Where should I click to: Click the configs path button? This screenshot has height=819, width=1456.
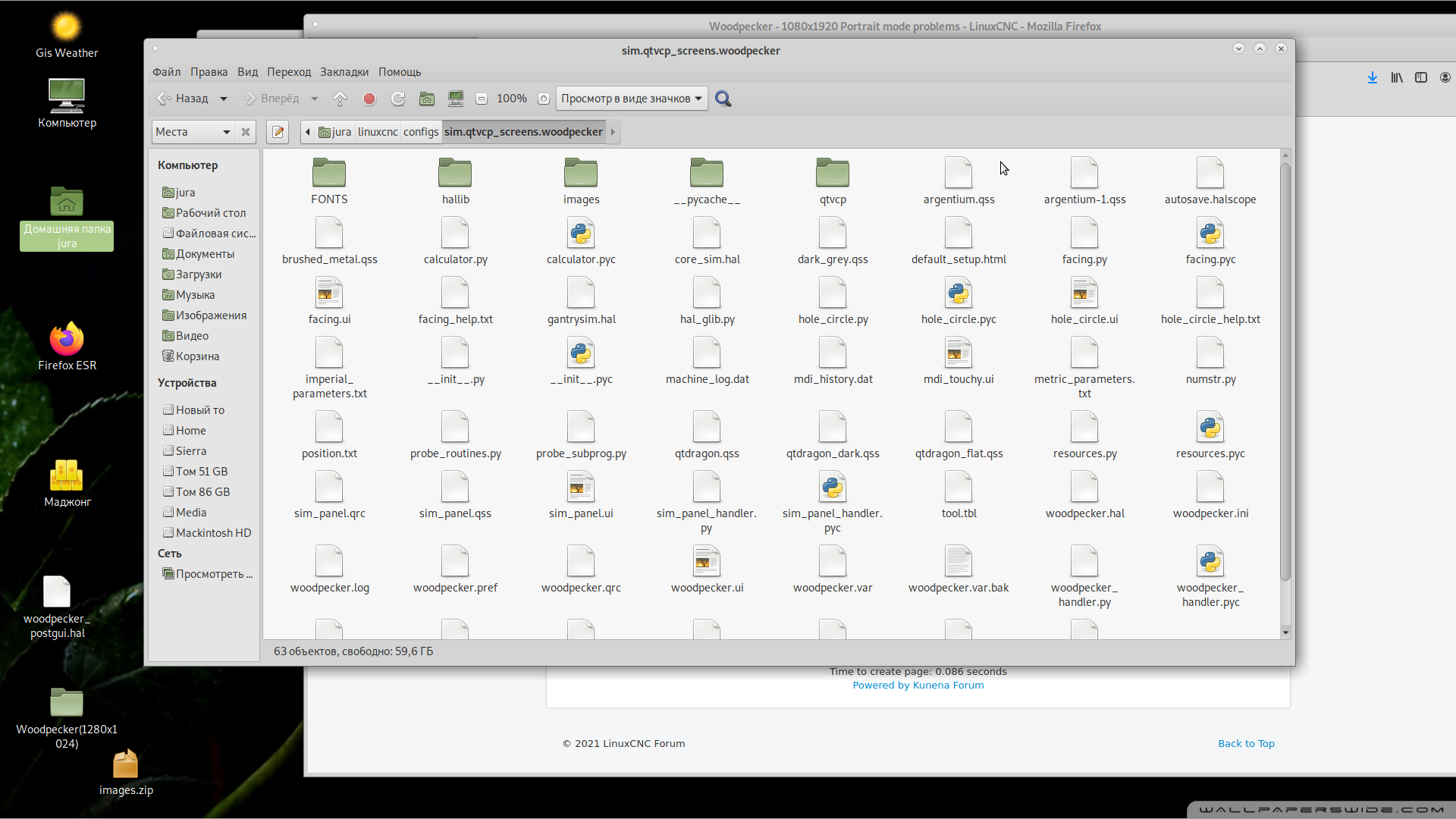(x=421, y=132)
